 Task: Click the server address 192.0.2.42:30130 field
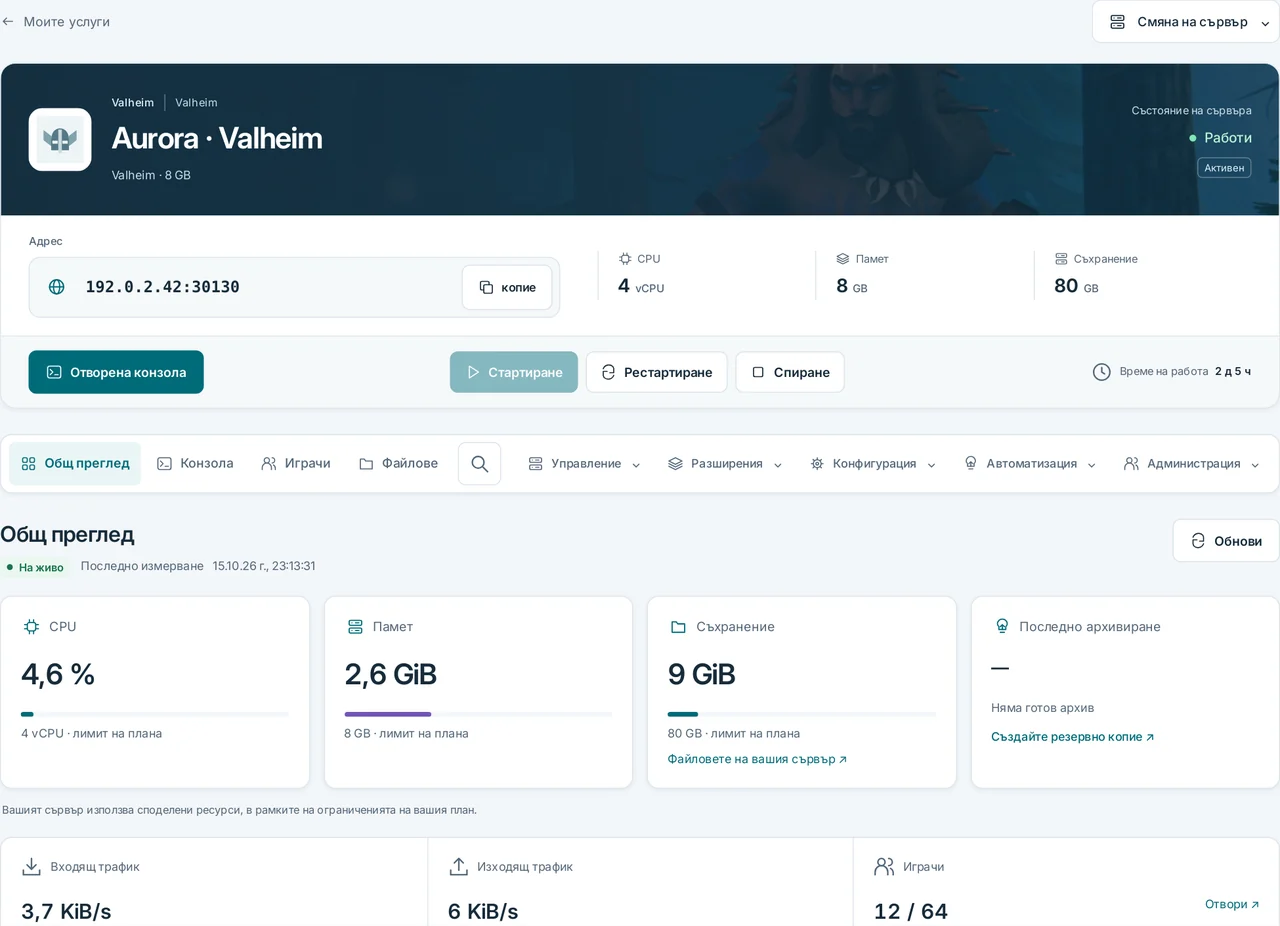click(x=294, y=287)
